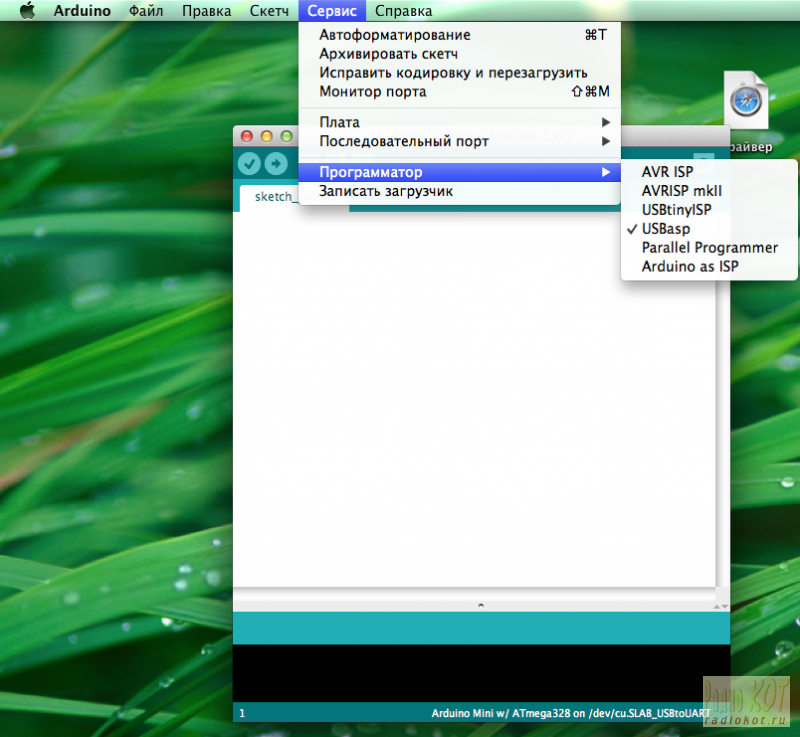Select Arduino as ISP programmer
Viewport: 800px width, 737px height.
[x=709, y=266]
